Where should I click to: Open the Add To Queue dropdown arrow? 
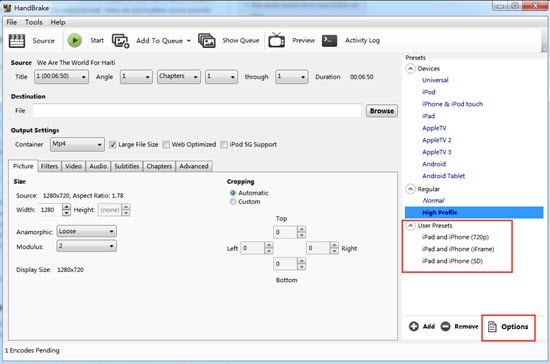pyautogui.click(x=189, y=41)
